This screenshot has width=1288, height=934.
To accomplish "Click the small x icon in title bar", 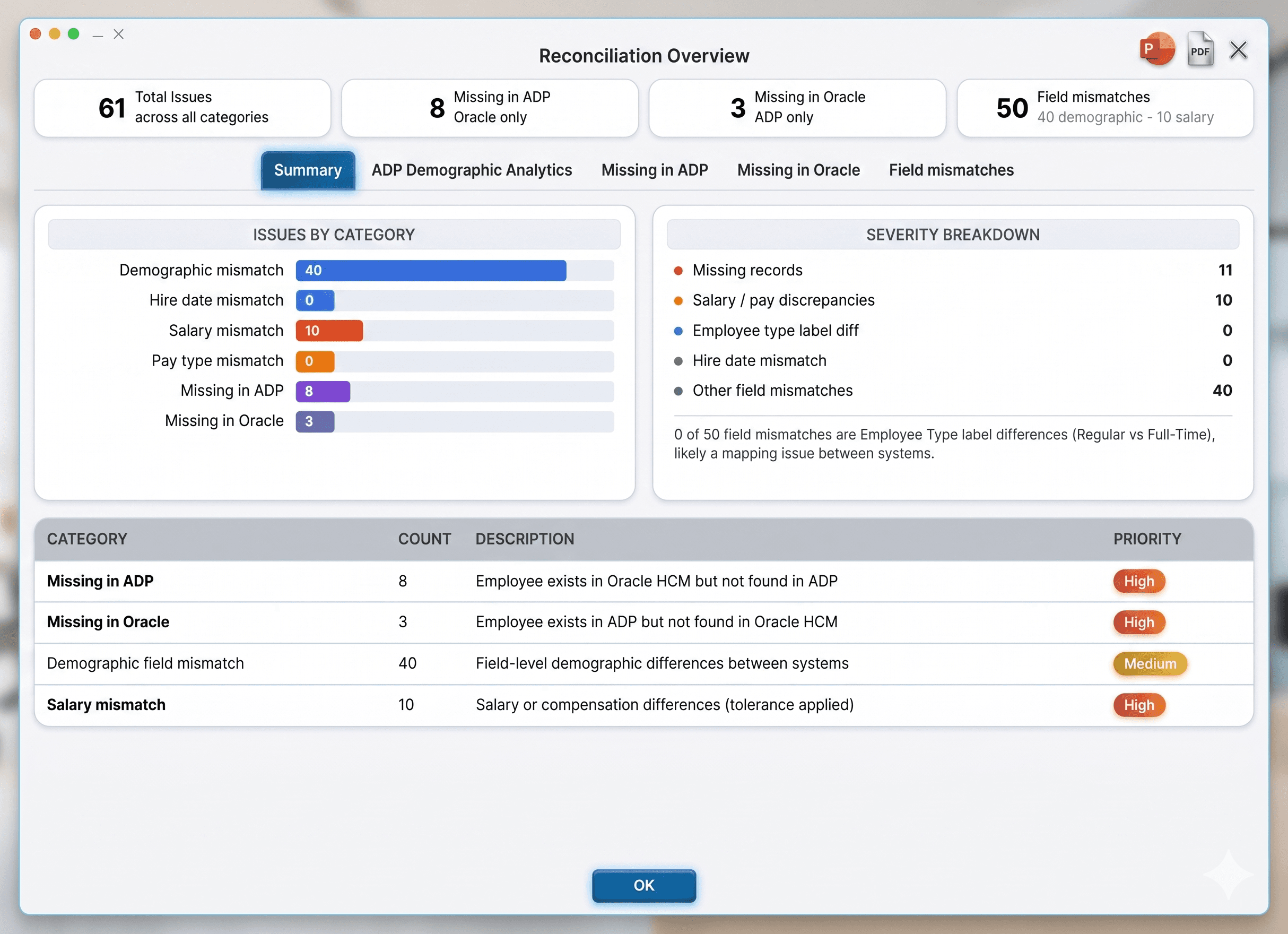I will 118,34.
